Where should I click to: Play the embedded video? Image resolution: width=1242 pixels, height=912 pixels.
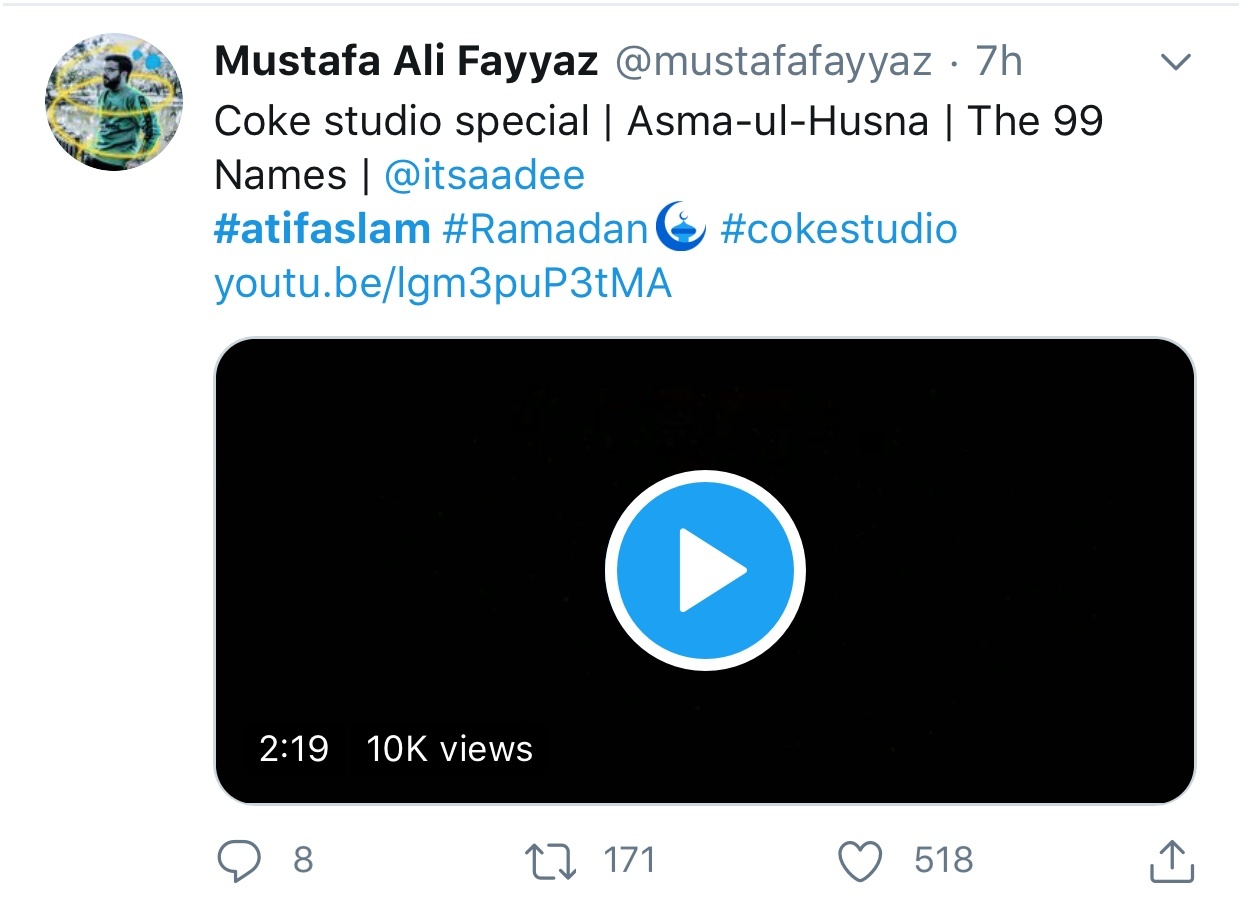click(705, 570)
